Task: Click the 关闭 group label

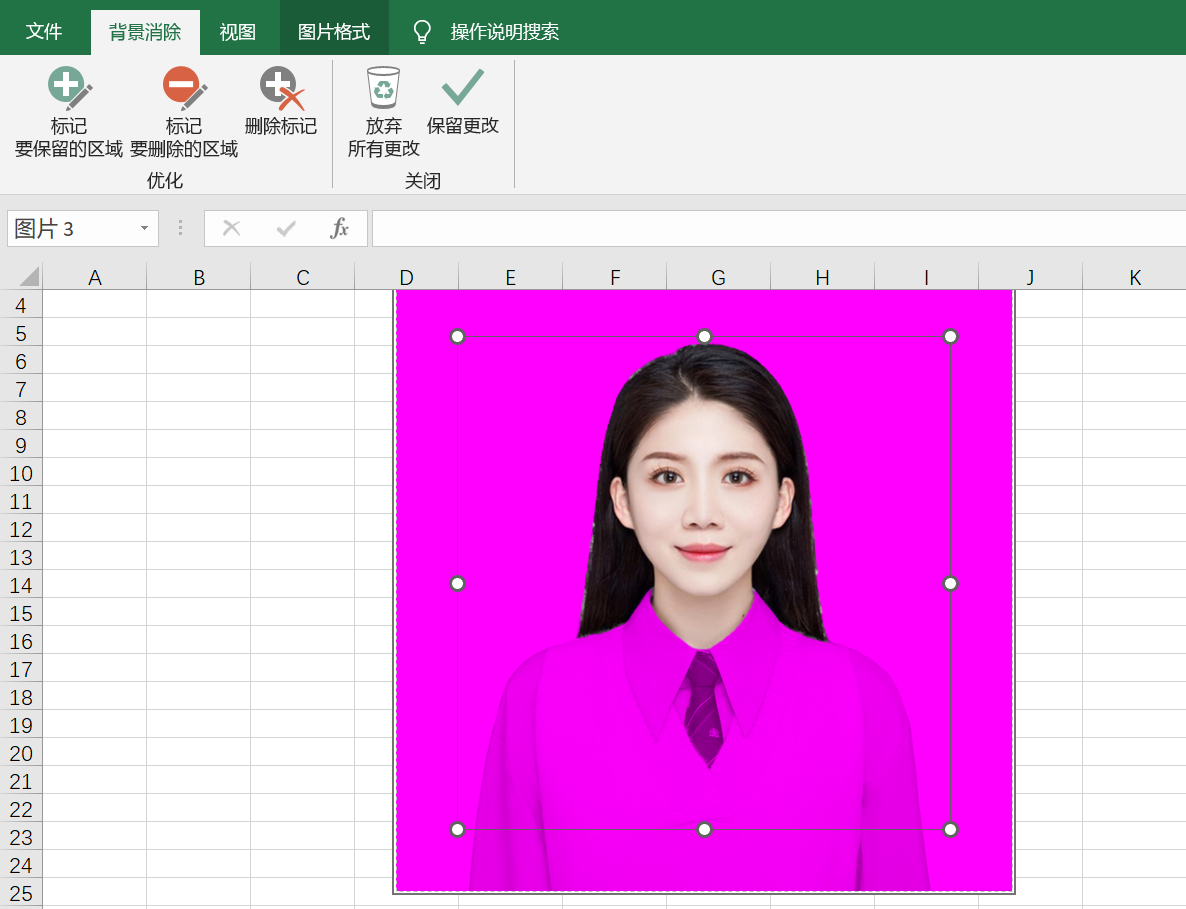Action: pos(422,180)
